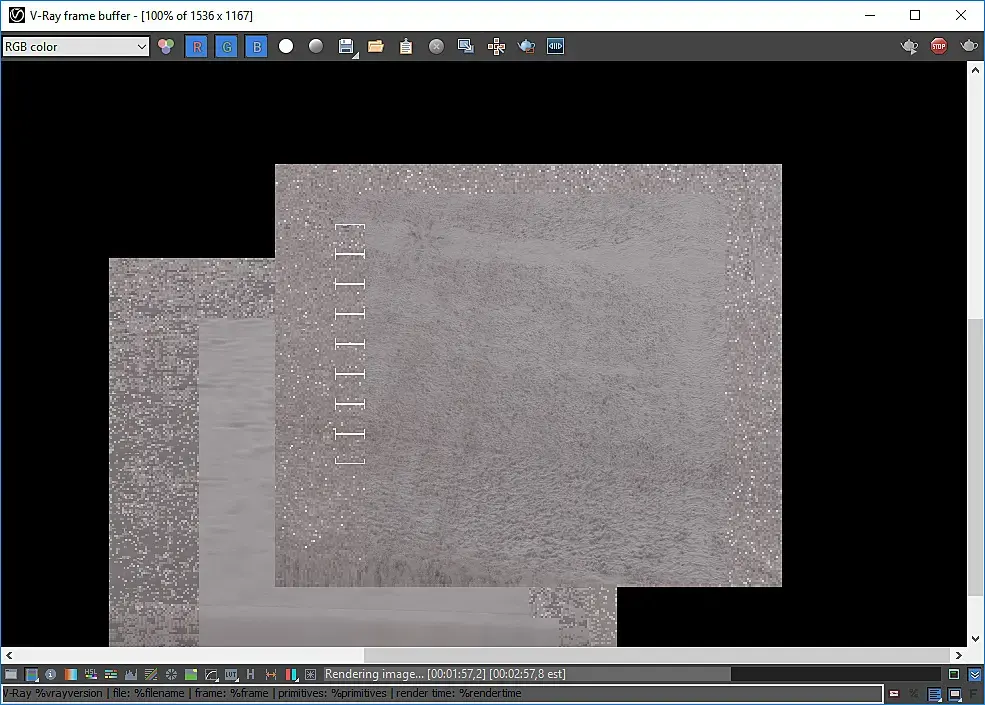
Task: Toggle the green channel button
Action: click(x=226, y=46)
